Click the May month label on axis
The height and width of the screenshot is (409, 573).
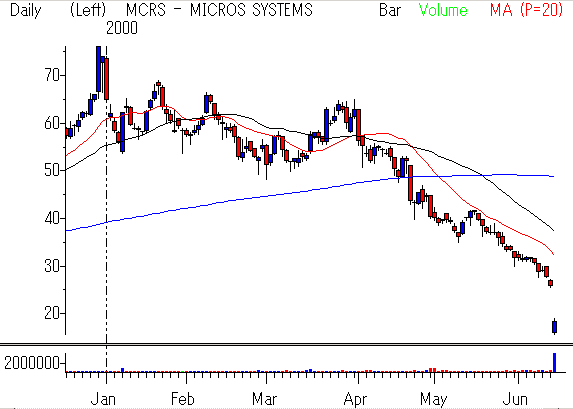(x=433, y=400)
